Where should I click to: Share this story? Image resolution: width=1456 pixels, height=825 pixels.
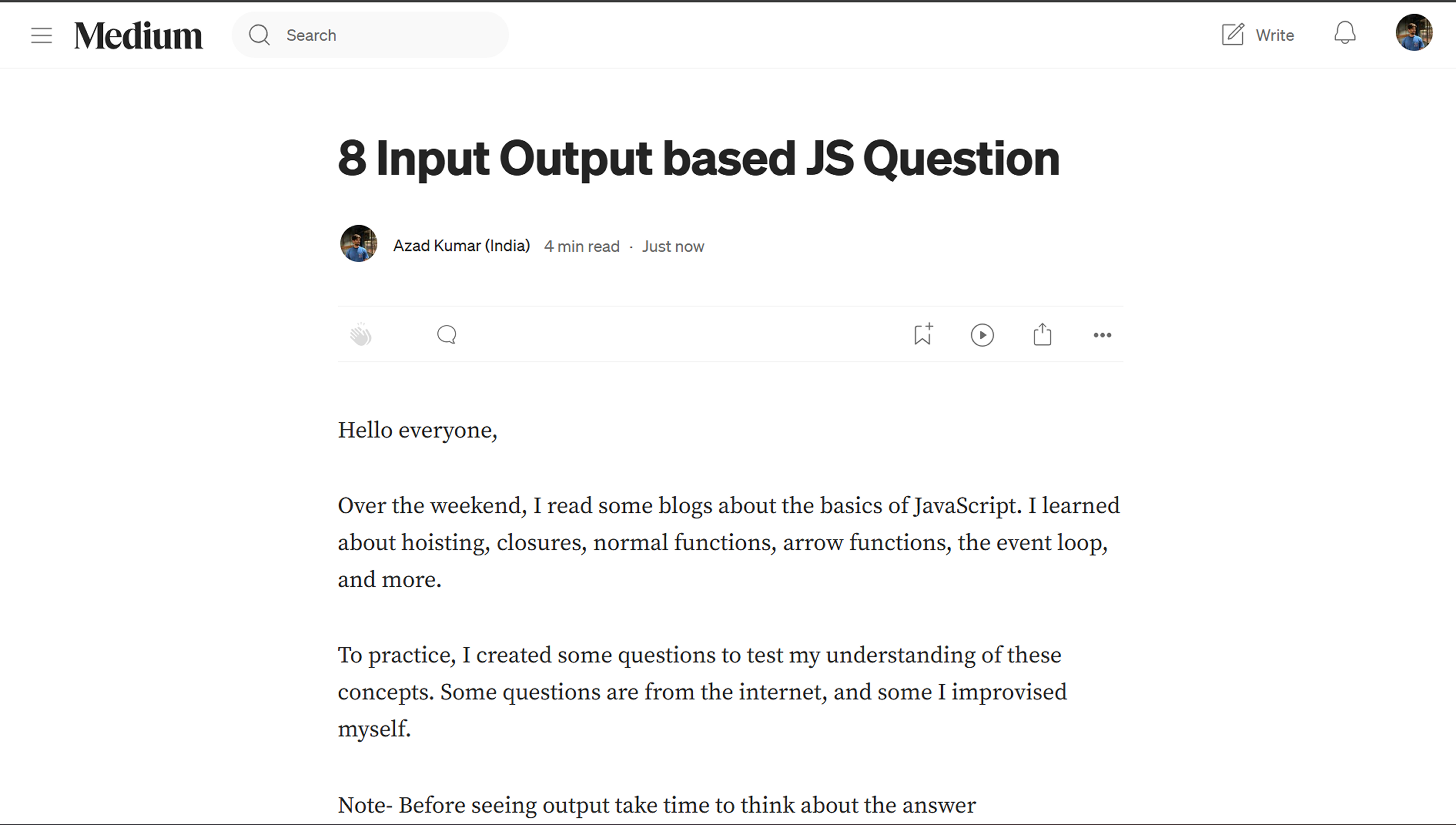pos(1042,335)
